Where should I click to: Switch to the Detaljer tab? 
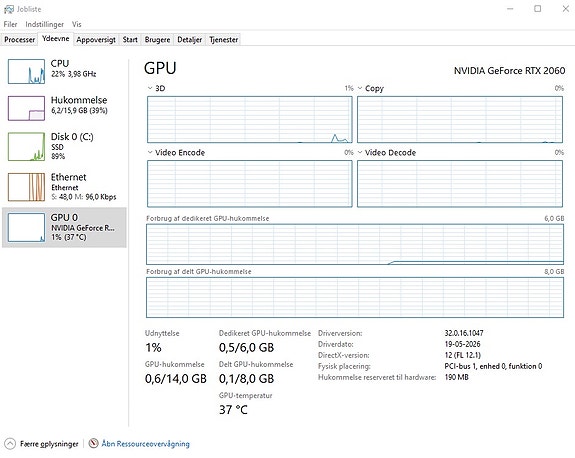point(190,40)
